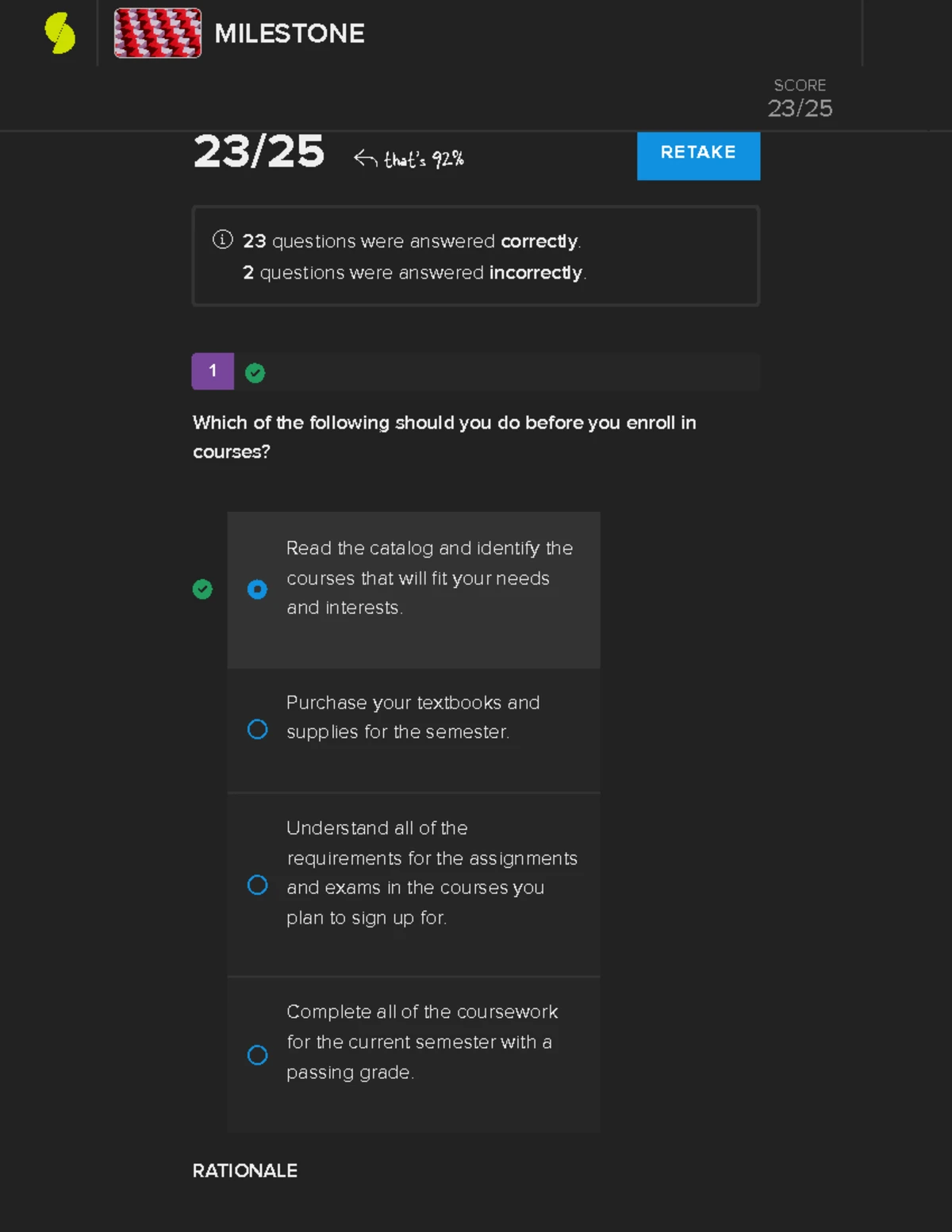Click the purple question number 1 badge

(x=213, y=370)
